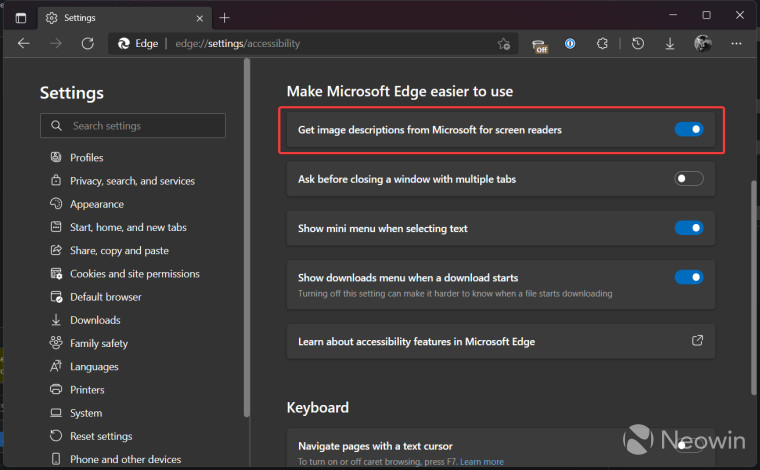Click the vertical tabs icon in title bar
This screenshot has height=470, width=760.
click(x=21, y=18)
